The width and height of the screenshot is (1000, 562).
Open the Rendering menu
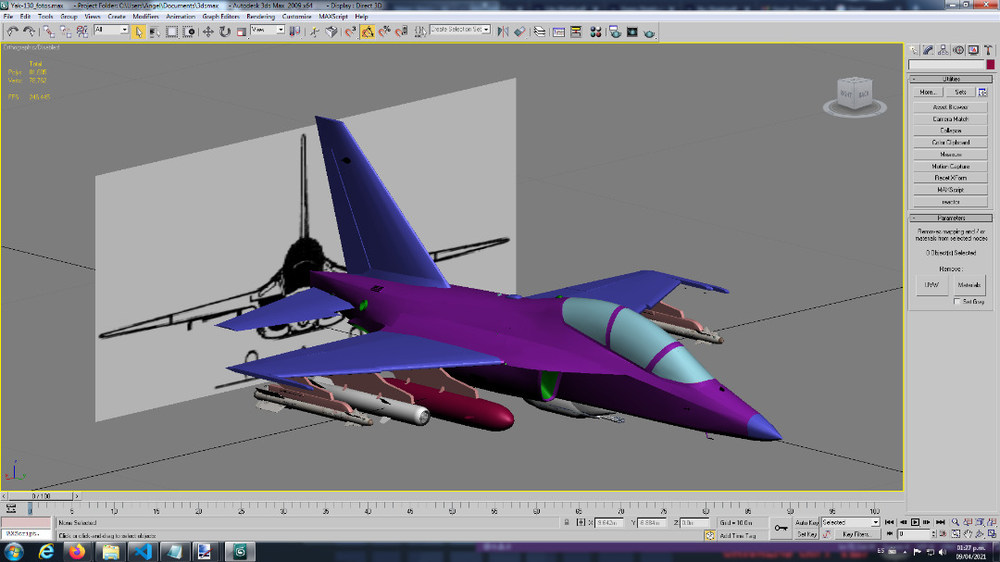(260, 17)
